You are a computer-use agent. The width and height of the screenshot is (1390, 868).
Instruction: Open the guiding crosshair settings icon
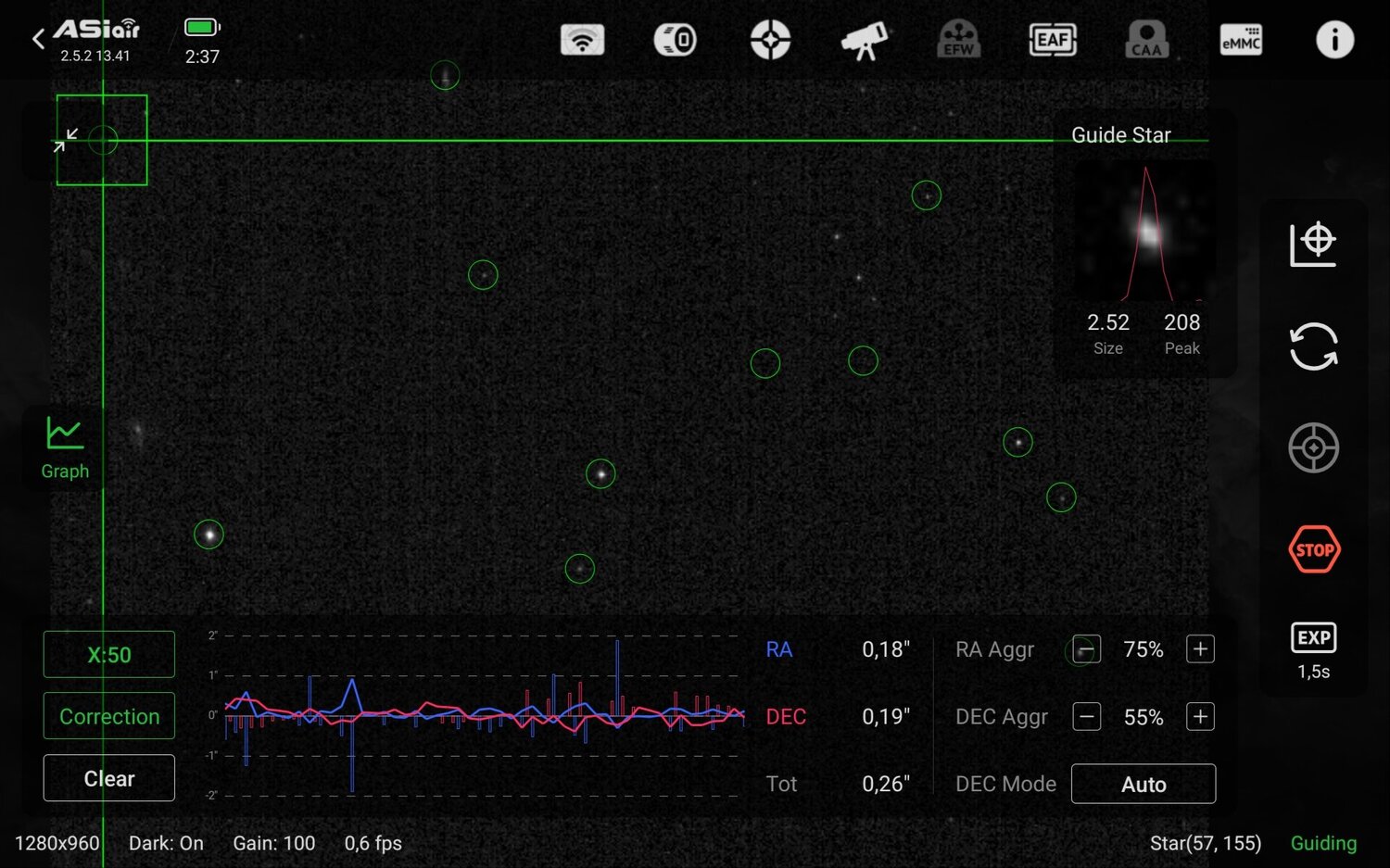point(770,40)
